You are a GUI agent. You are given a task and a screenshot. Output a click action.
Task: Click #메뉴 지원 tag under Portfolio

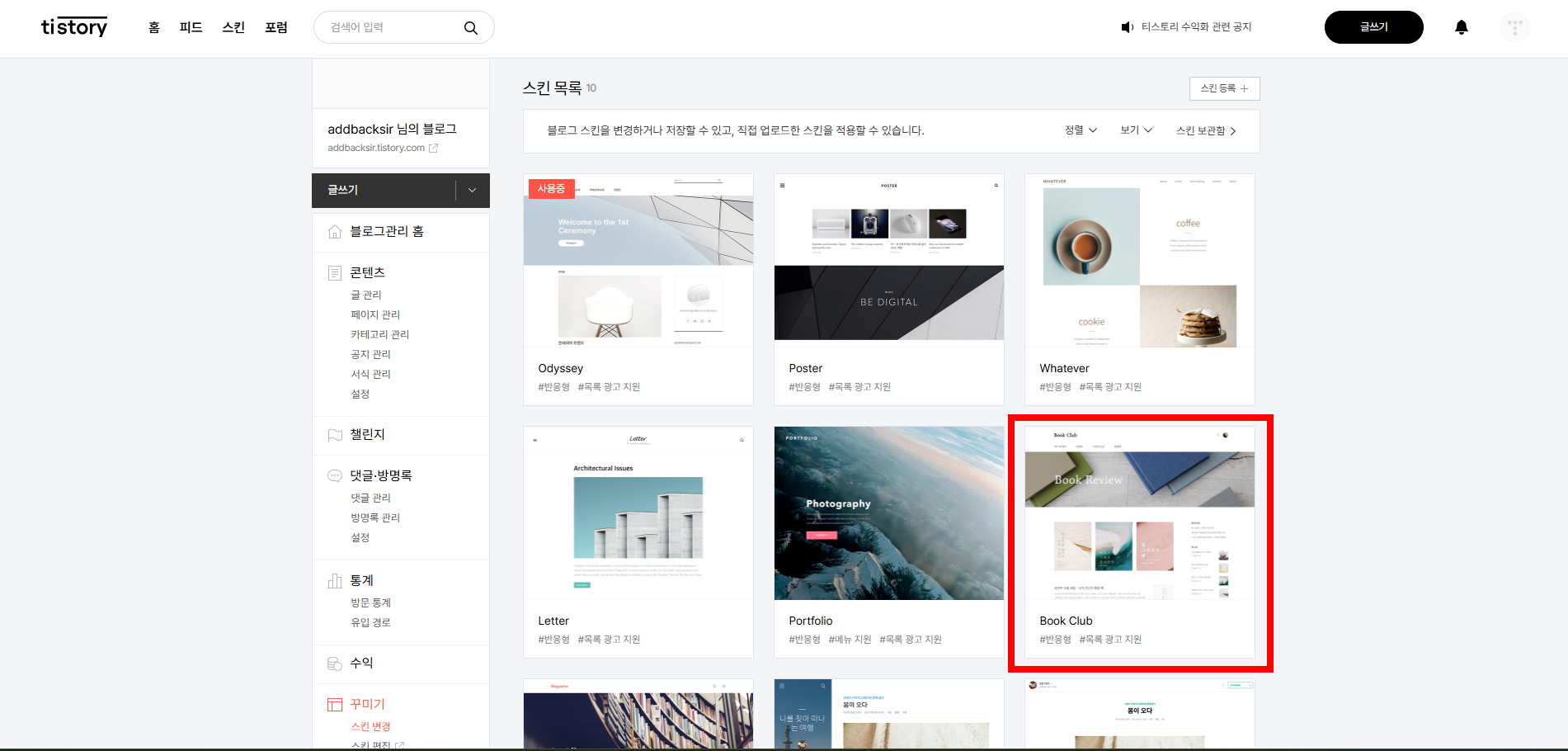coord(850,640)
